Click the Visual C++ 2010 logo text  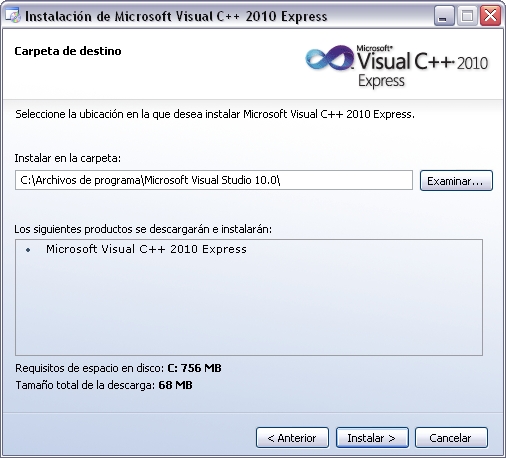[423, 62]
